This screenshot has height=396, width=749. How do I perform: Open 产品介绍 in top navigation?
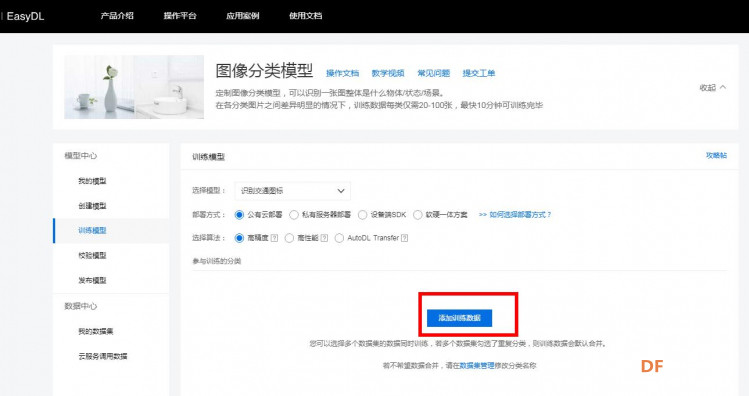[x=117, y=16]
